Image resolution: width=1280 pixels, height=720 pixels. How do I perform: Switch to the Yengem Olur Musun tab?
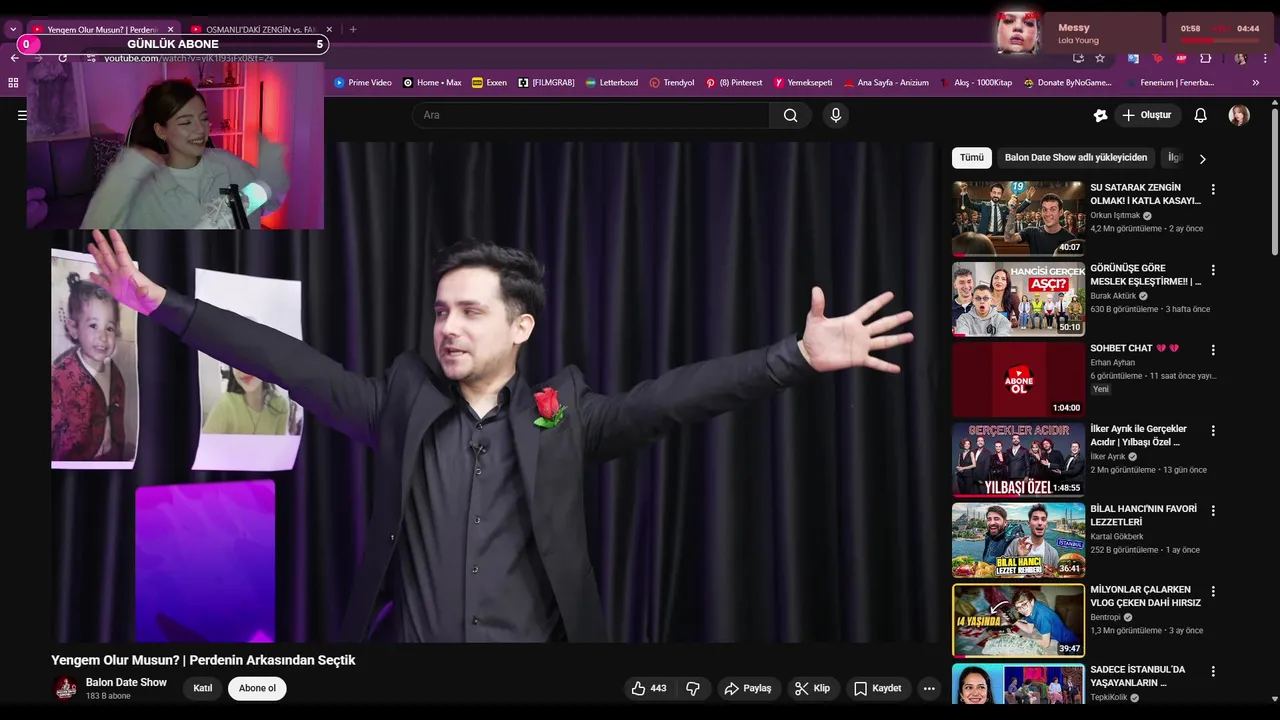point(102,30)
